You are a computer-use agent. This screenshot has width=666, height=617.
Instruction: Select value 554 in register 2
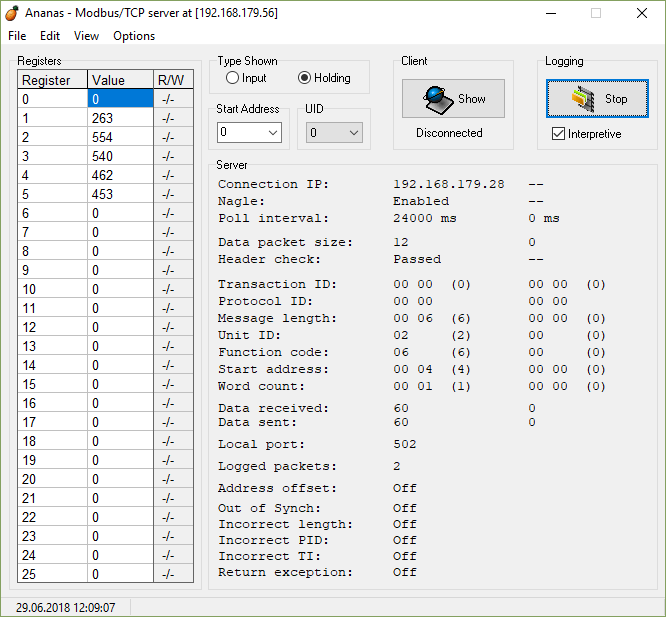120,137
